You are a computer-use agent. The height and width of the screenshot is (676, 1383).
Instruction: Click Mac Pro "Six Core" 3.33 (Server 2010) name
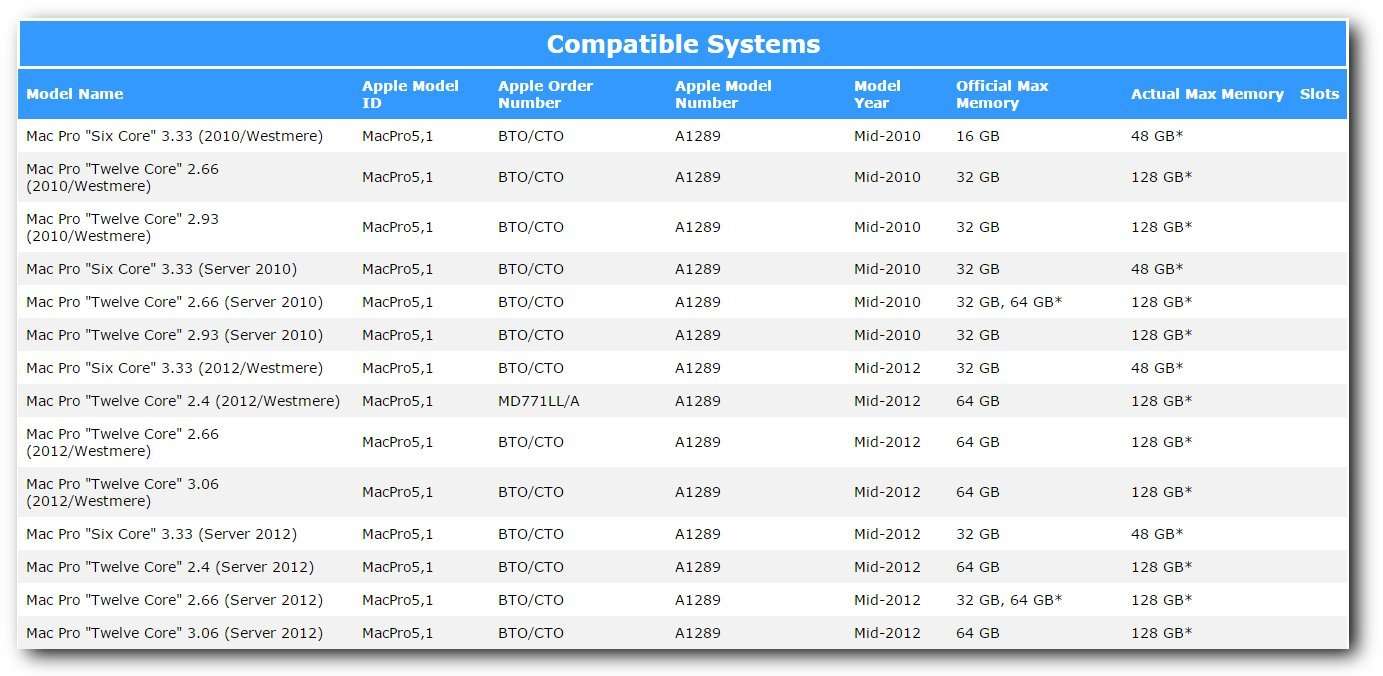(161, 269)
